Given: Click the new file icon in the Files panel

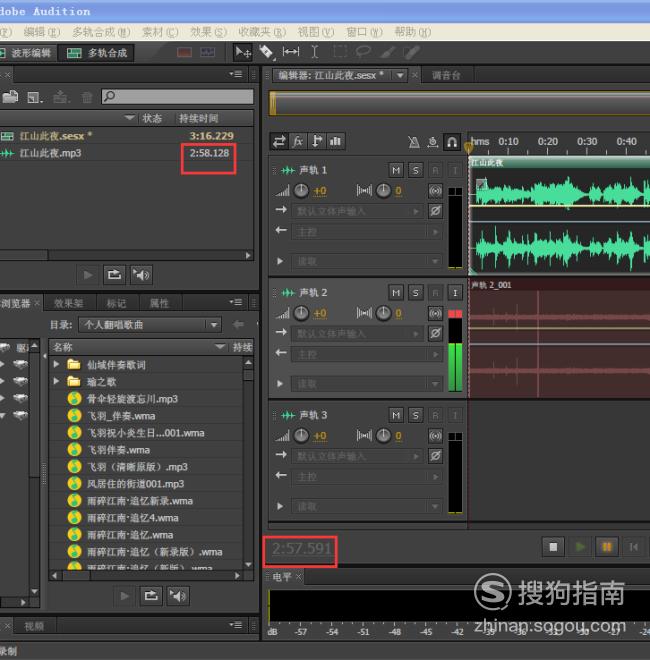Looking at the screenshot, I should (x=35, y=98).
